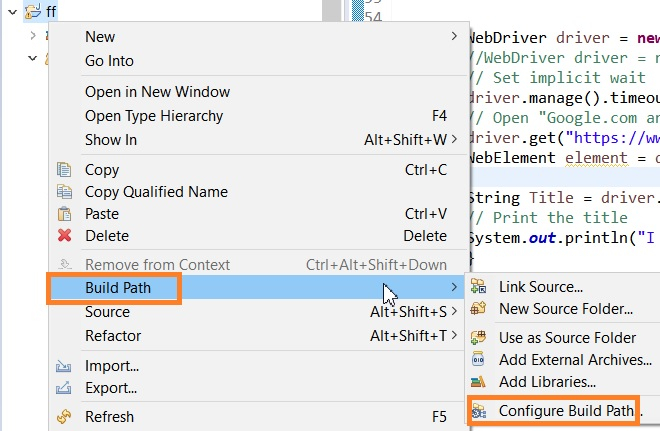The image size is (660, 431).
Task: Select Open in New Window
Action: (x=157, y=92)
